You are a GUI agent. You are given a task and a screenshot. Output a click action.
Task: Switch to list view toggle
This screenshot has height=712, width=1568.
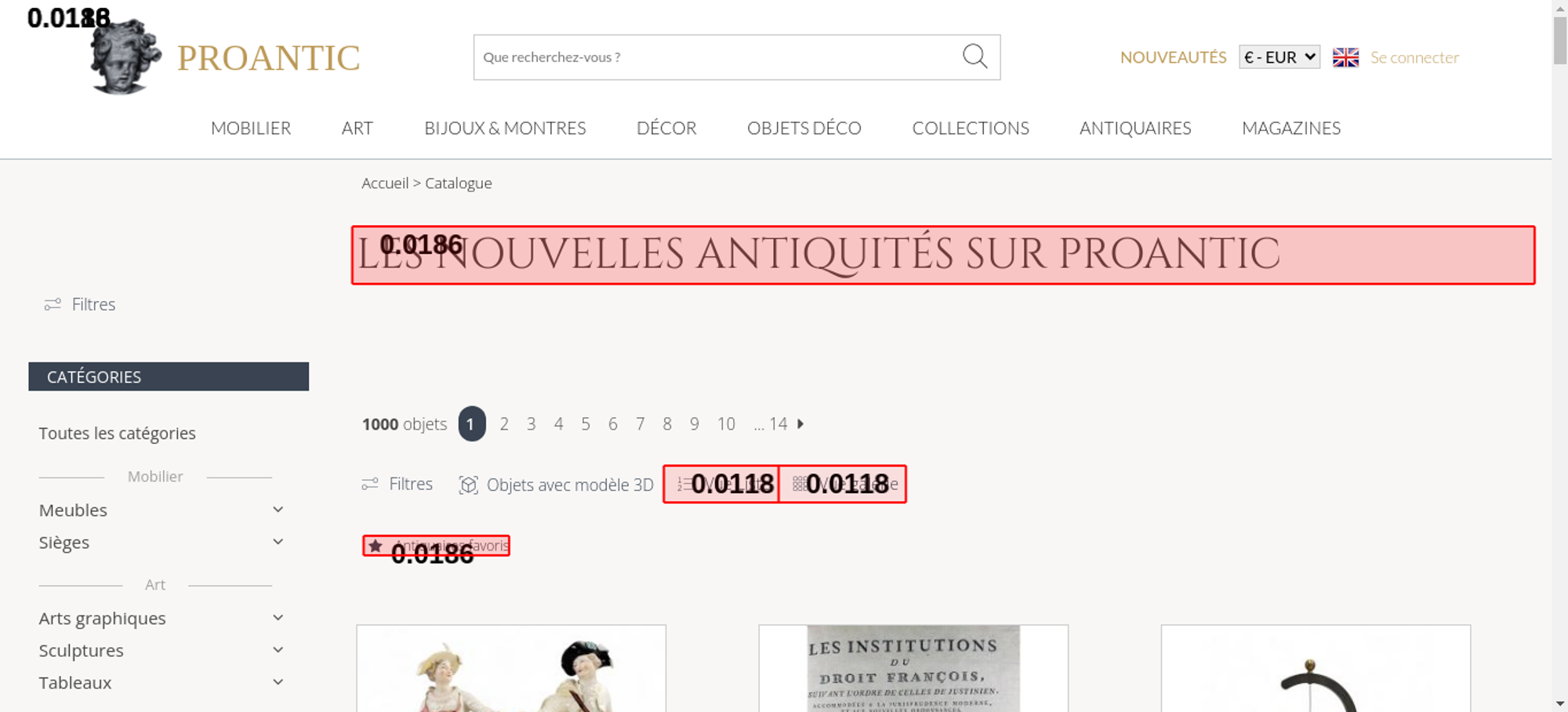(x=721, y=484)
